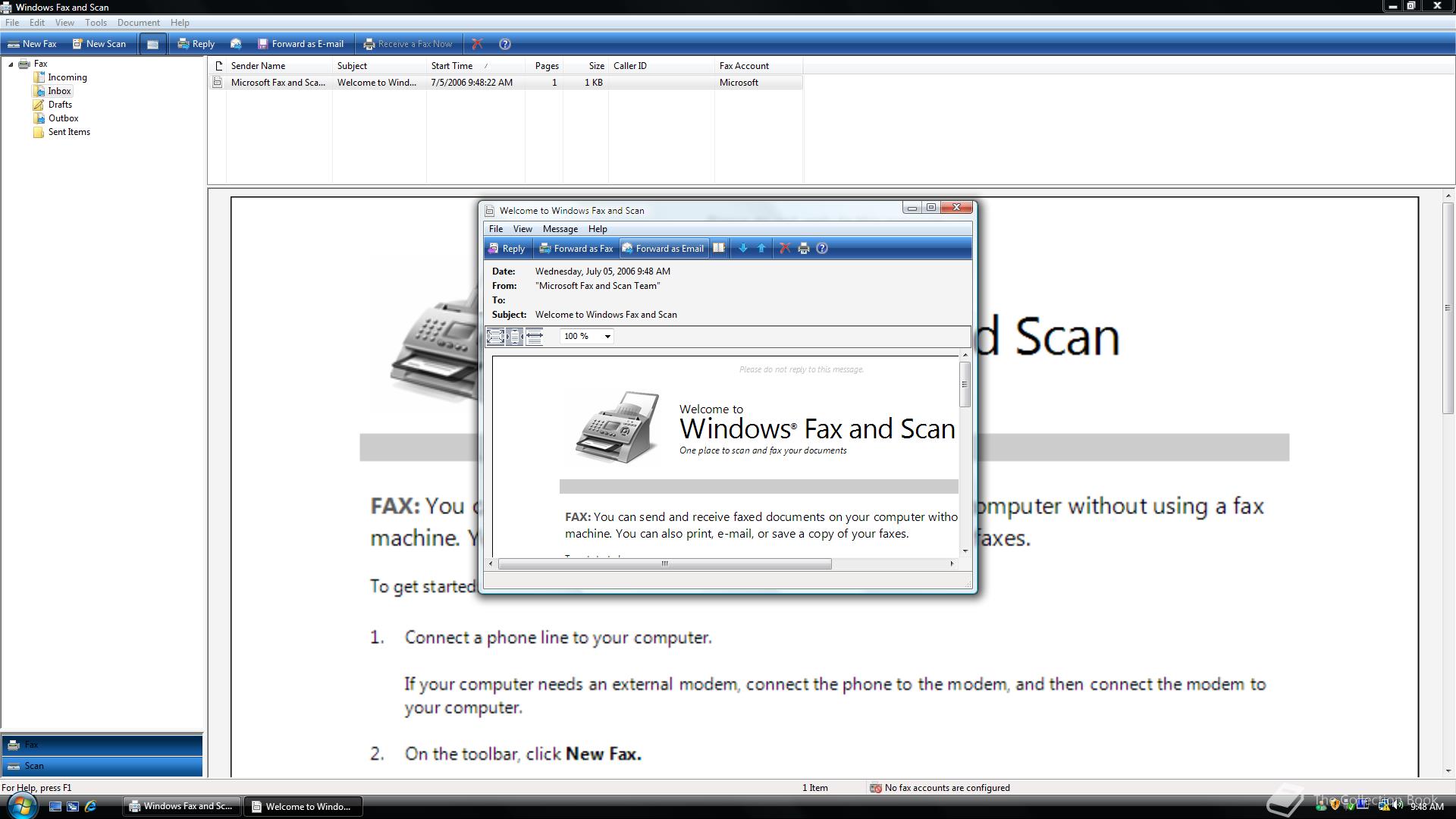Click the printer icon in message window toolbar

tap(804, 249)
